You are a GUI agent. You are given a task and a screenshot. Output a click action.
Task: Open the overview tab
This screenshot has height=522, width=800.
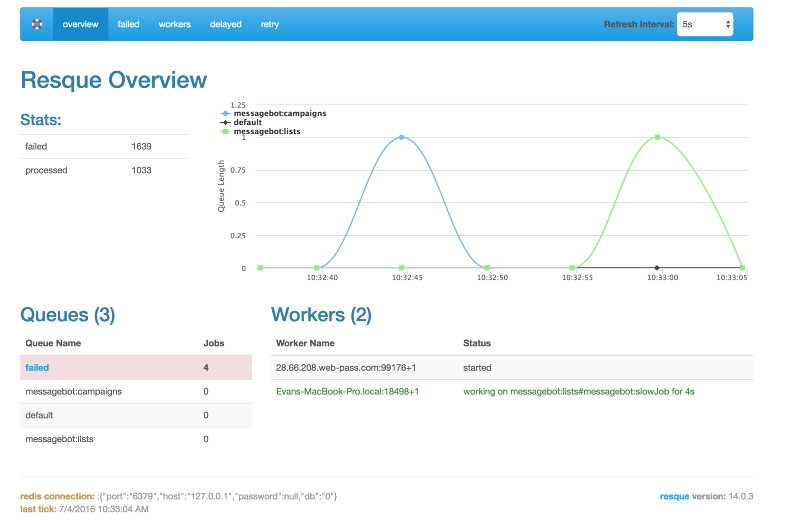(x=81, y=24)
